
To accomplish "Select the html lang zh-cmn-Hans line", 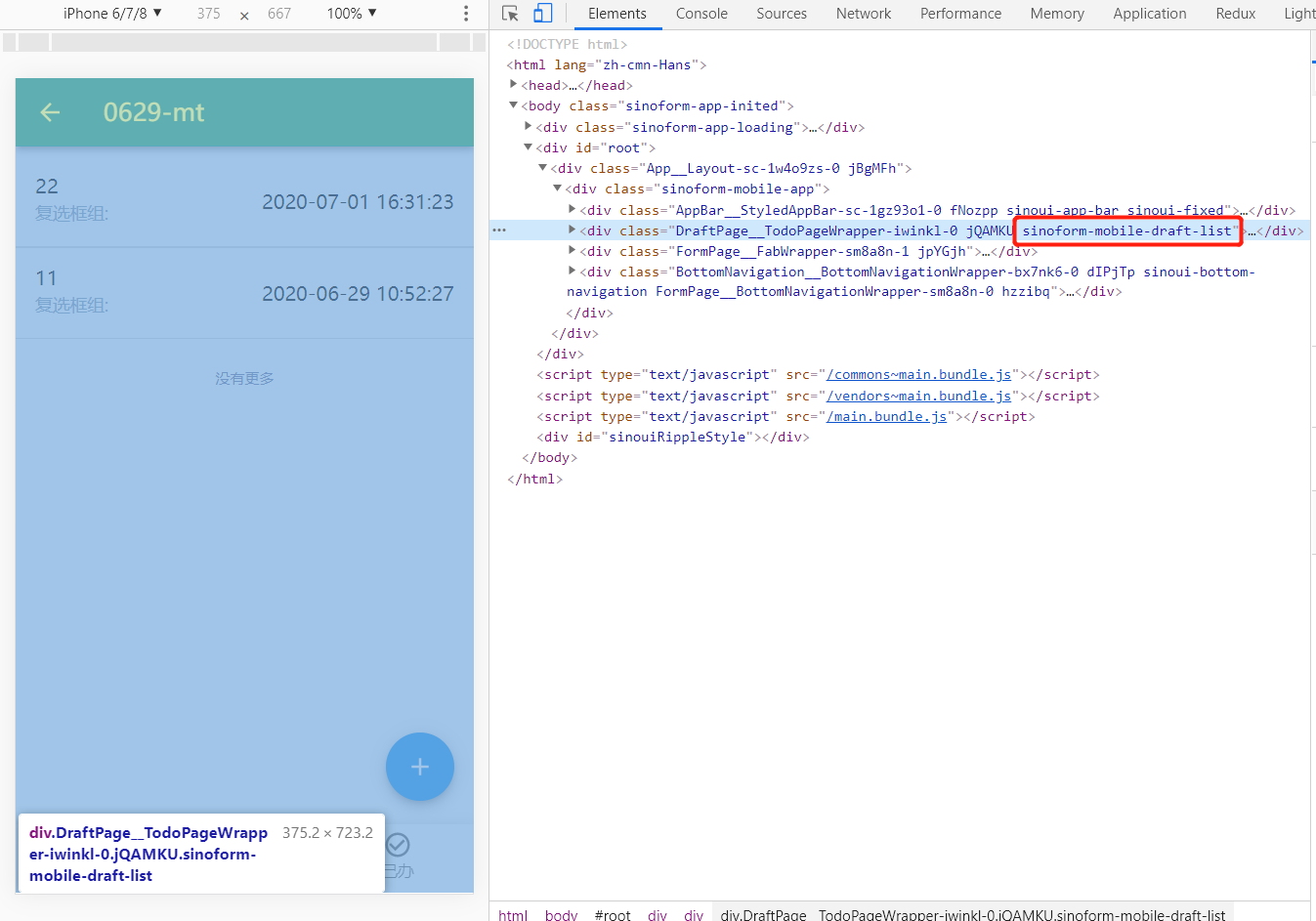I will click(x=607, y=64).
